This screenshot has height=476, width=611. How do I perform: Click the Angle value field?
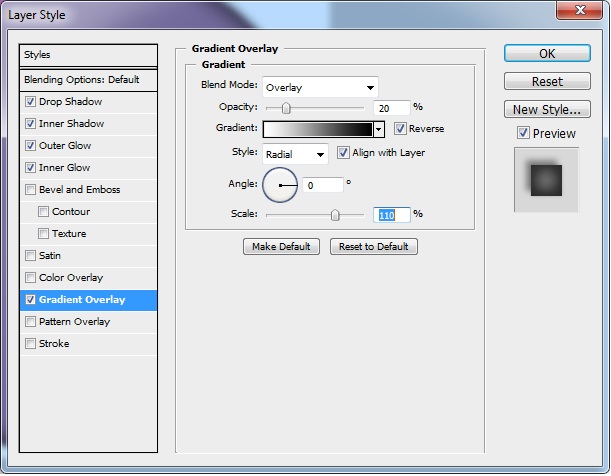point(323,185)
